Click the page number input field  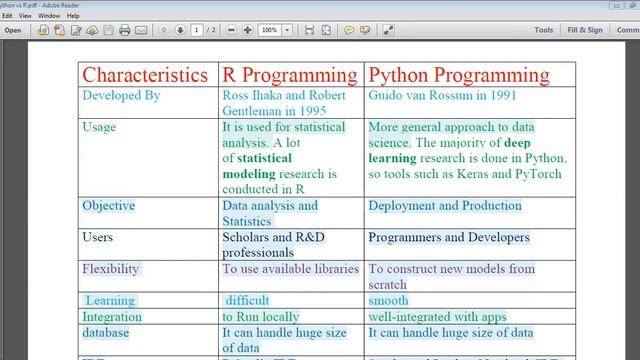pyautogui.click(x=197, y=30)
